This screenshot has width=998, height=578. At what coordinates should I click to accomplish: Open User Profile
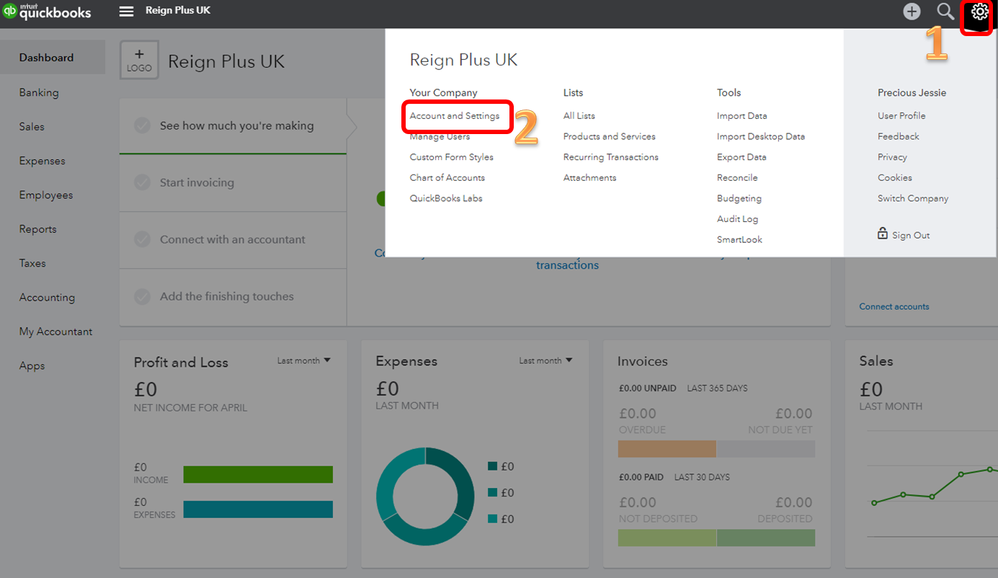(x=901, y=116)
